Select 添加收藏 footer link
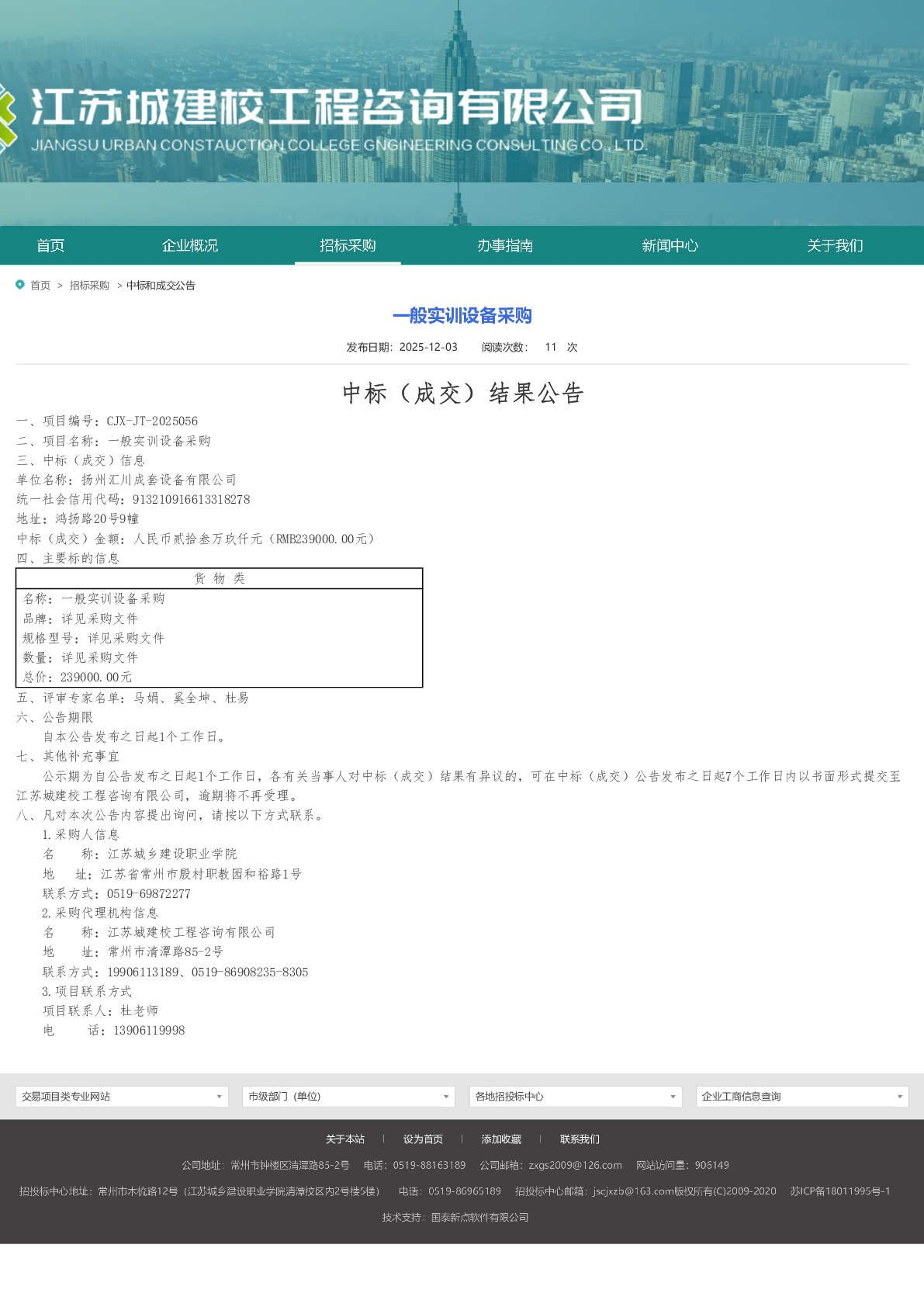 coord(501,1139)
